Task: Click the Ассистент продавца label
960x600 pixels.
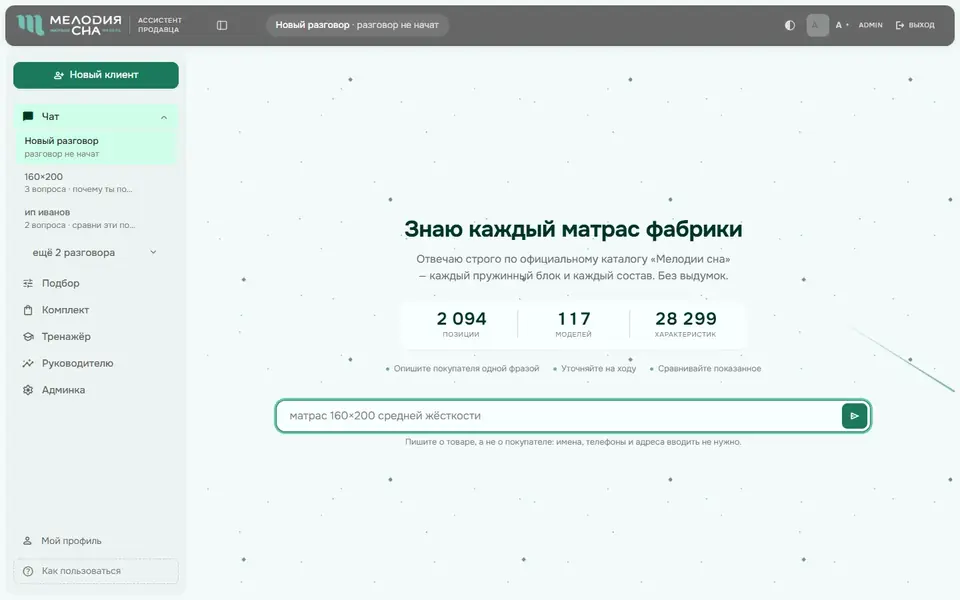Action: (x=159, y=25)
